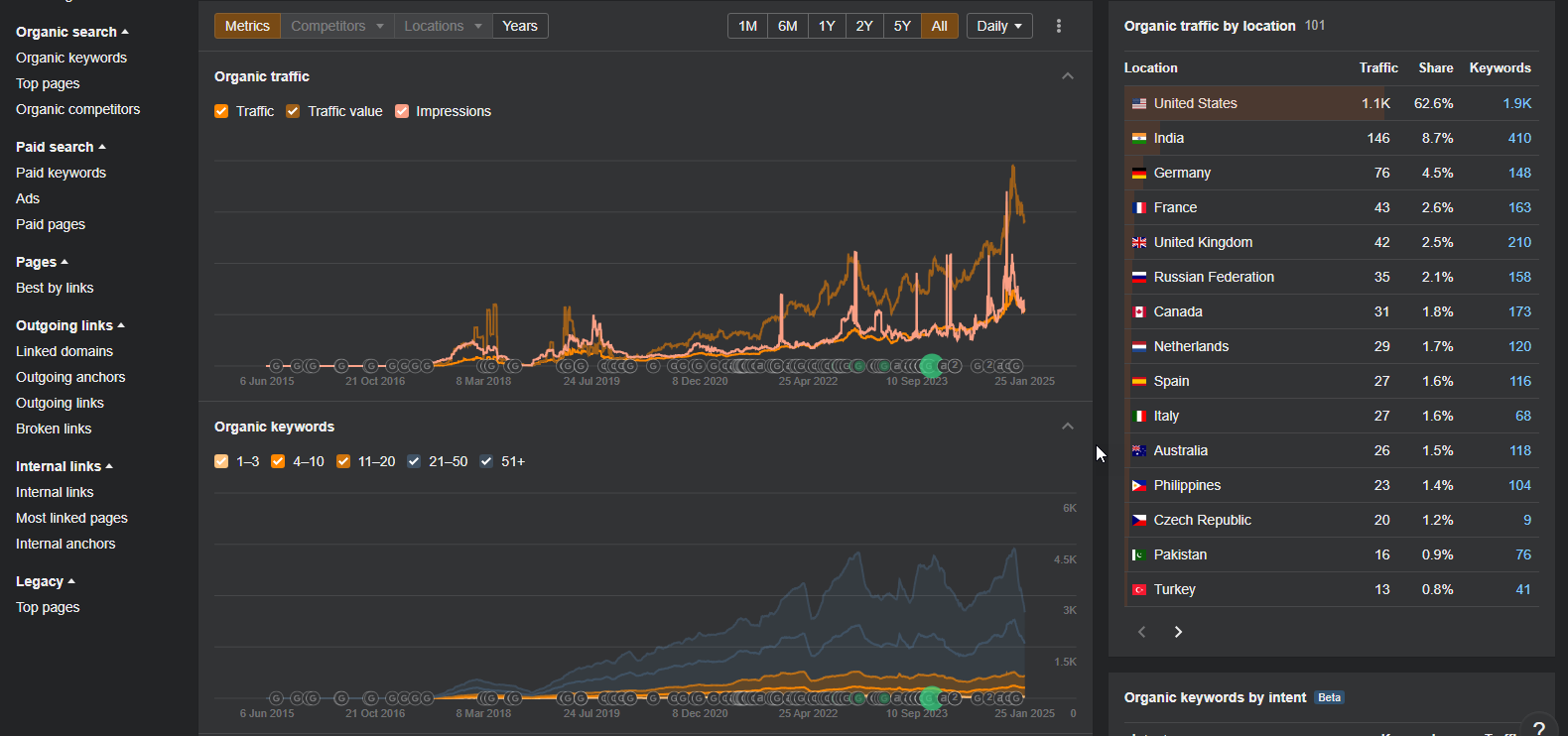Click the India flag icon
This screenshot has width=1568, height=736.
[1139, 138]
